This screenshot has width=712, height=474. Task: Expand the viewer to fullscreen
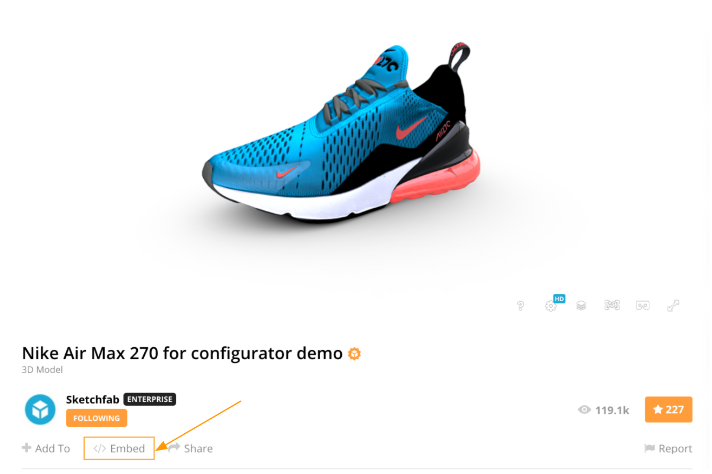[x=673, y=306]
